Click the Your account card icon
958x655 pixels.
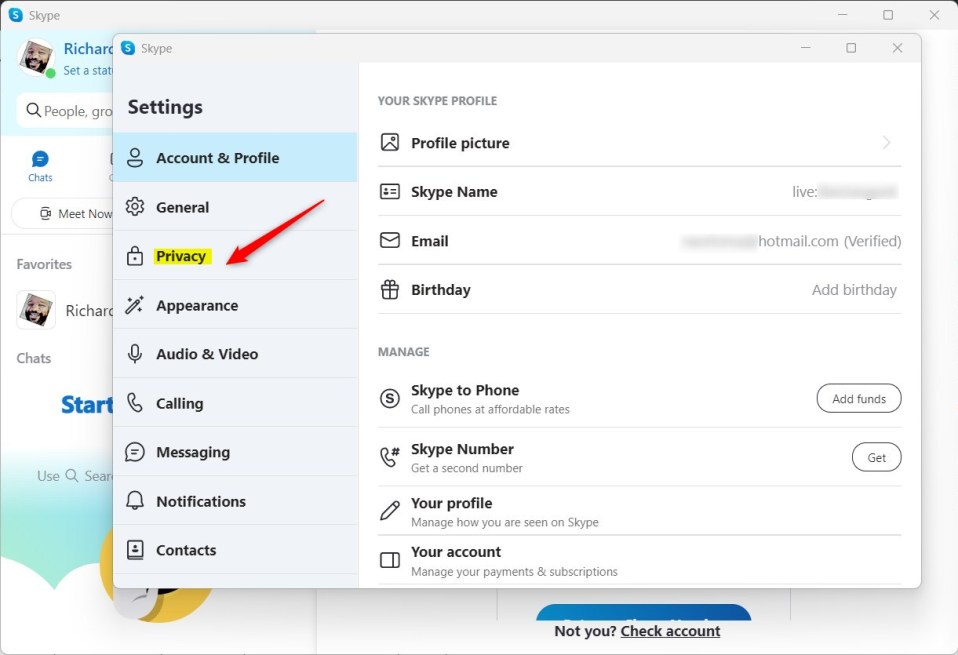tap(390, 560)
